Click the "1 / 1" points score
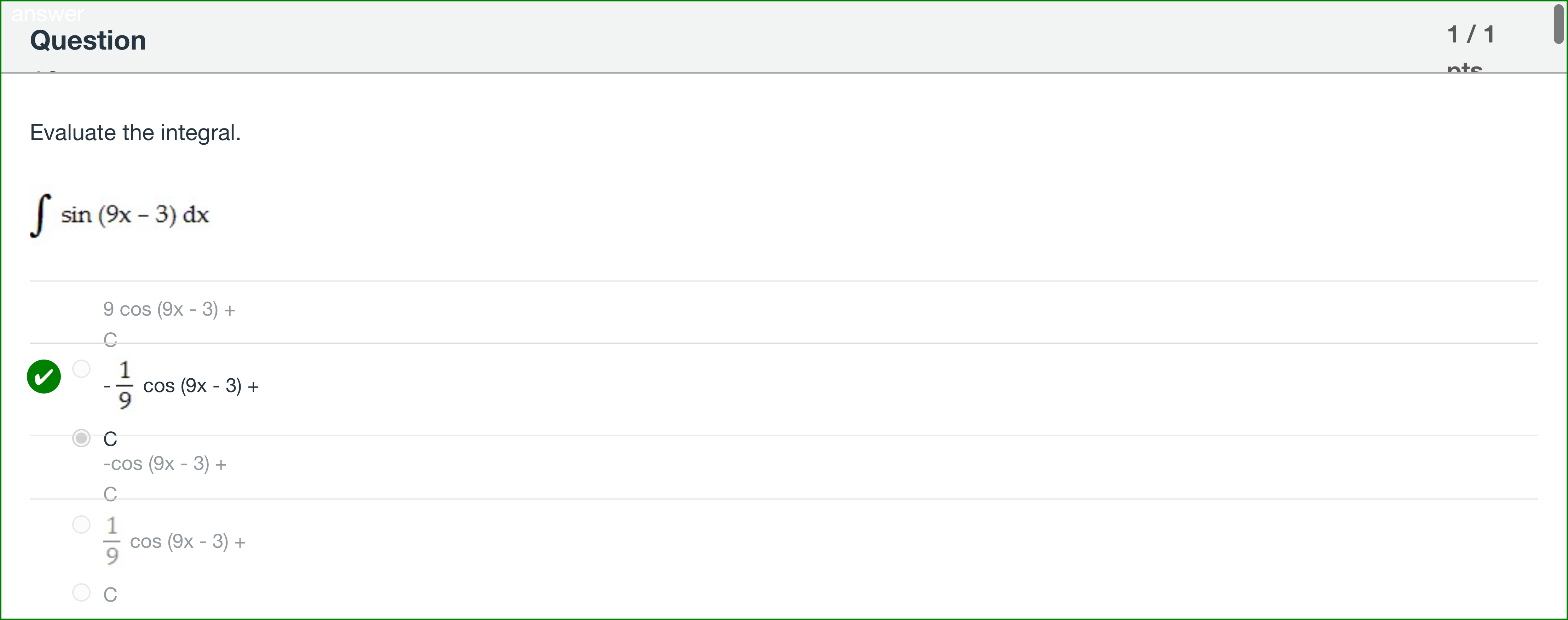 pos(1471,34)
